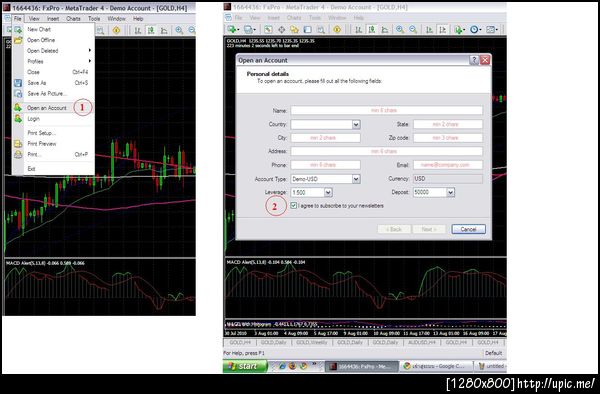
Task: Open Strategy Tester icon in right window toolbar
Action: point(321,29)
